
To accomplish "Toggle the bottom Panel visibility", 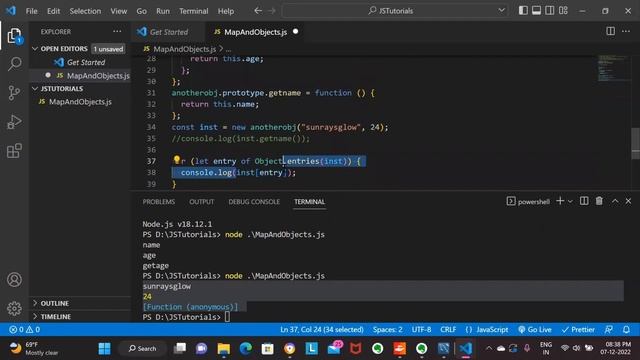I will (x=536, y=11).
